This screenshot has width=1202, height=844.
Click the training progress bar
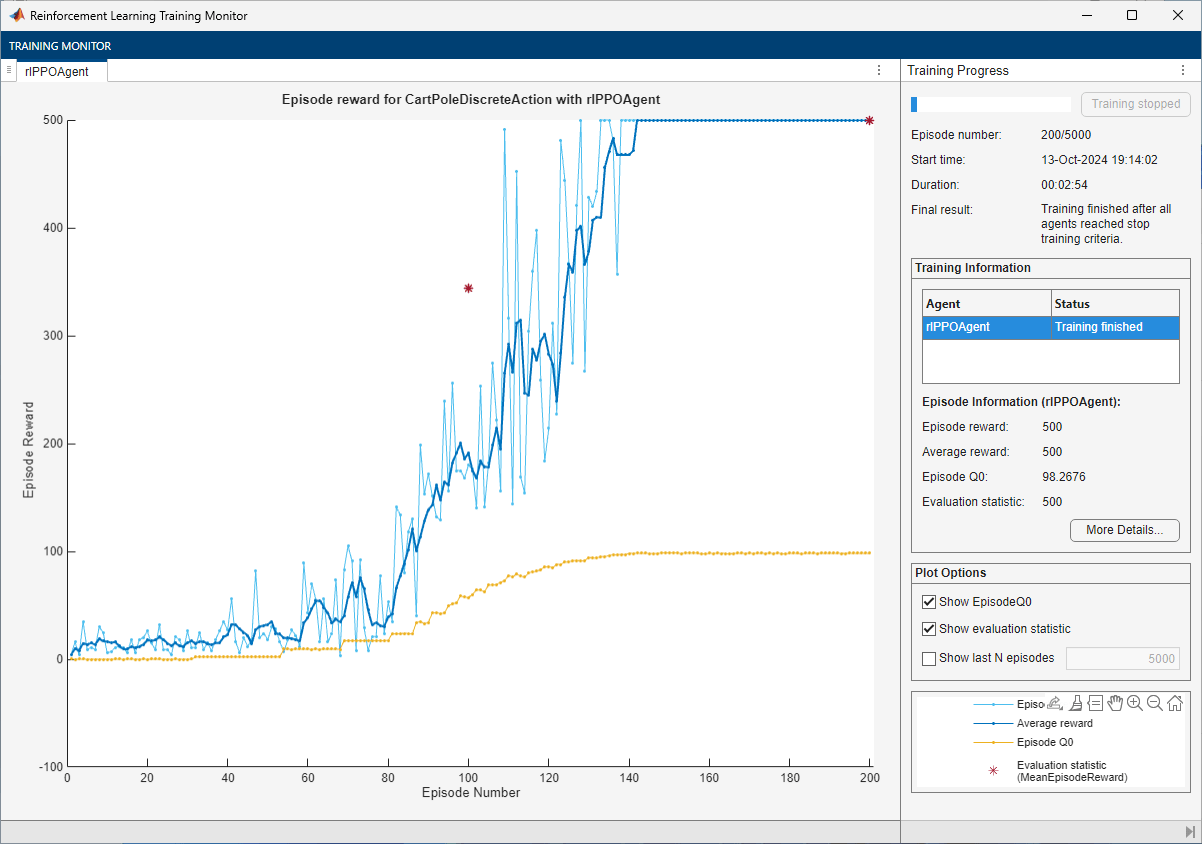click(990, 104)
